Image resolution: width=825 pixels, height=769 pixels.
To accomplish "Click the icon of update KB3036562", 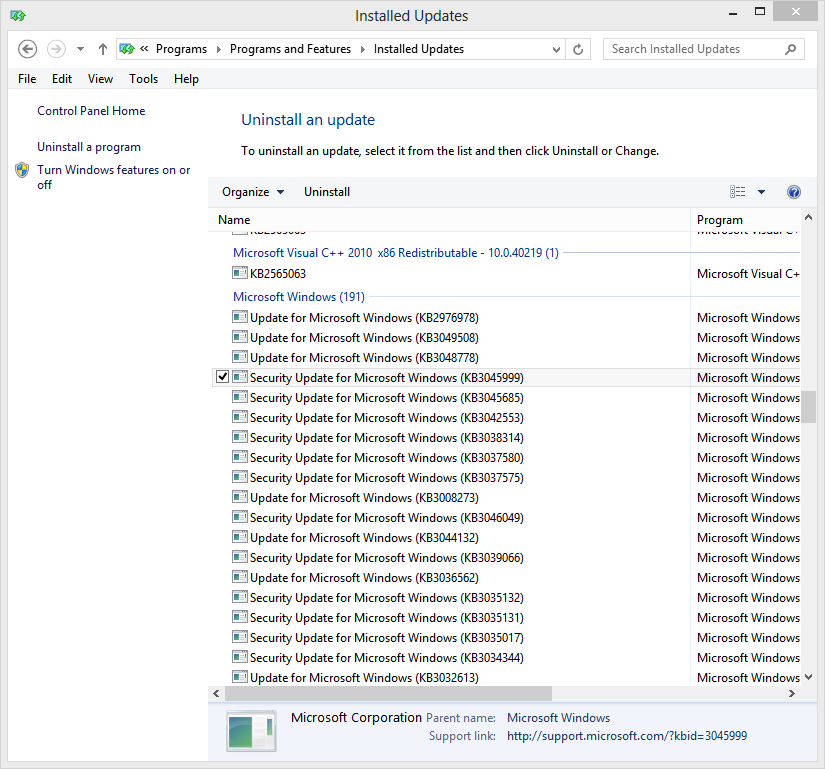I will pos(240,577).
